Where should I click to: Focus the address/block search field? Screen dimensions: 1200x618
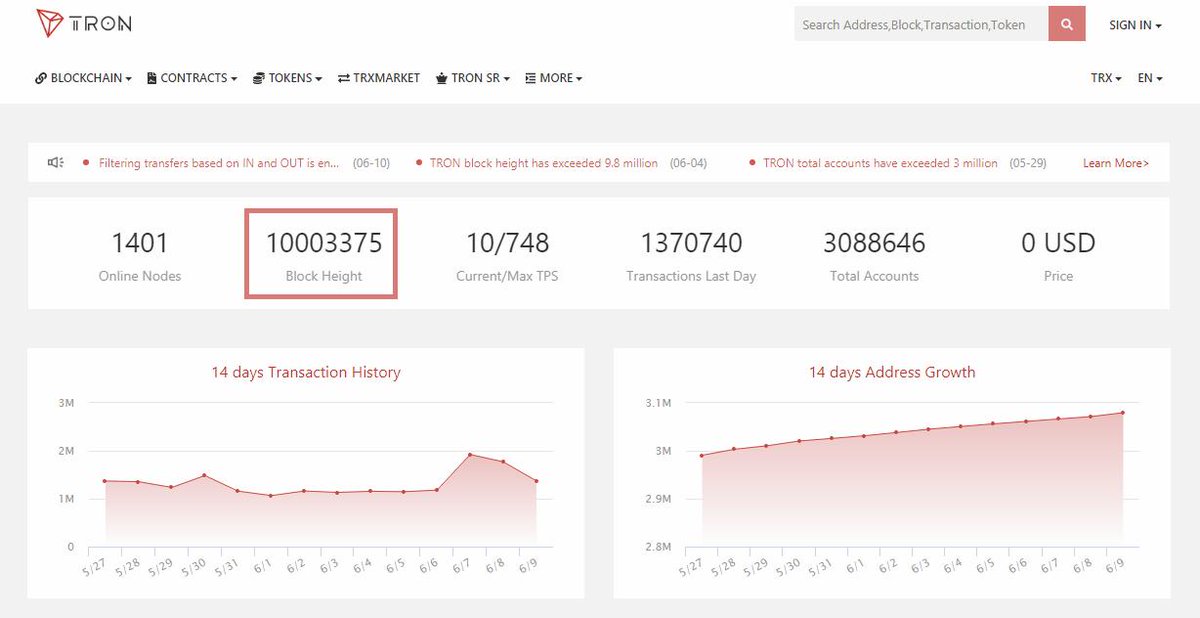pos(921,24)
